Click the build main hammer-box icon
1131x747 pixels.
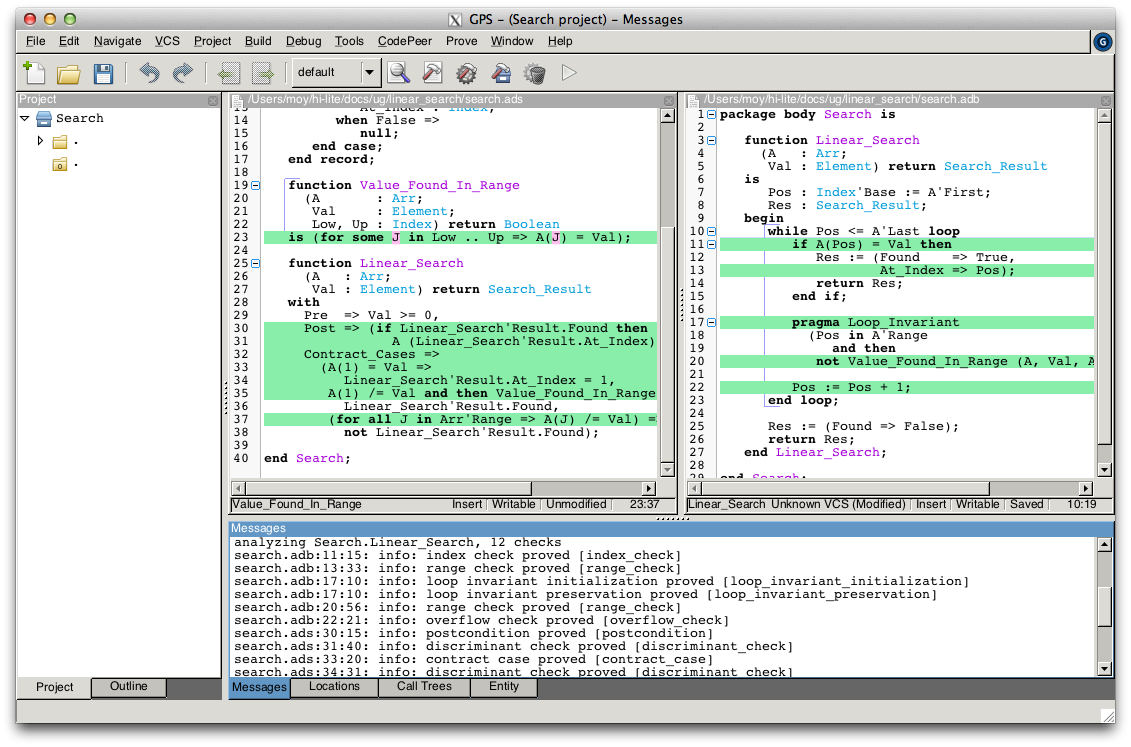click(501, 73)
